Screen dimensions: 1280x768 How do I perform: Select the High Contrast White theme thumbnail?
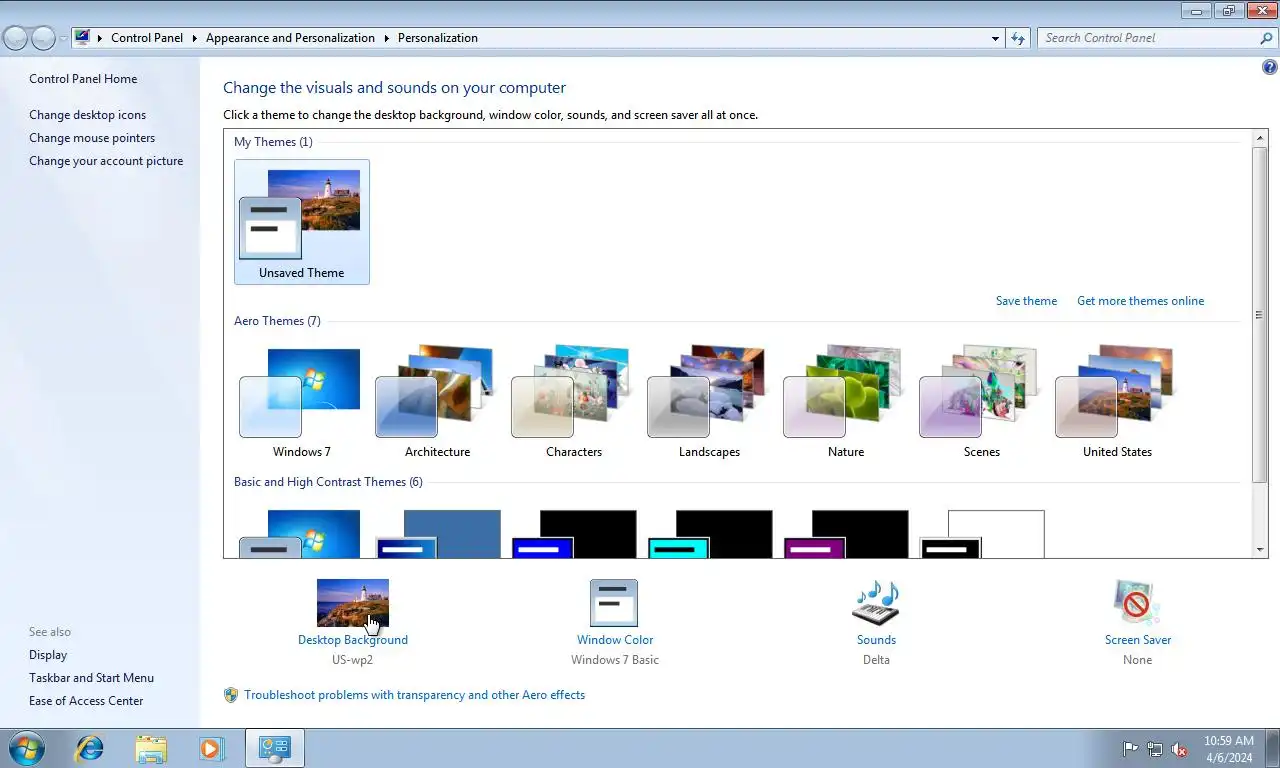982,534
